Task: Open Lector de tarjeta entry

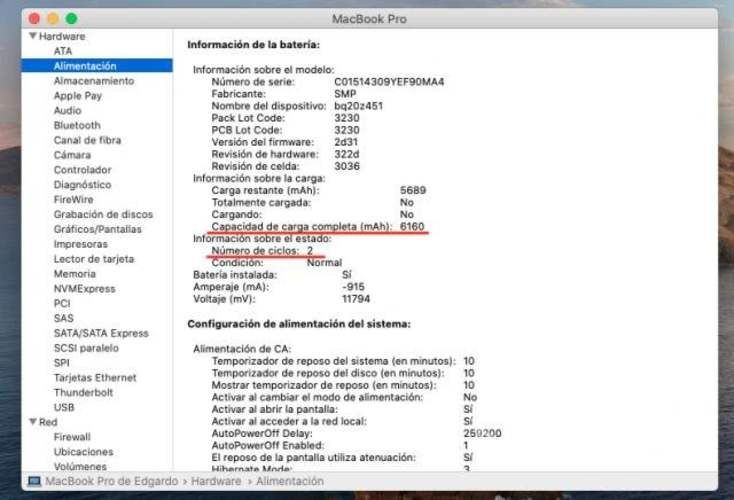Action: [x=94, y=259]
